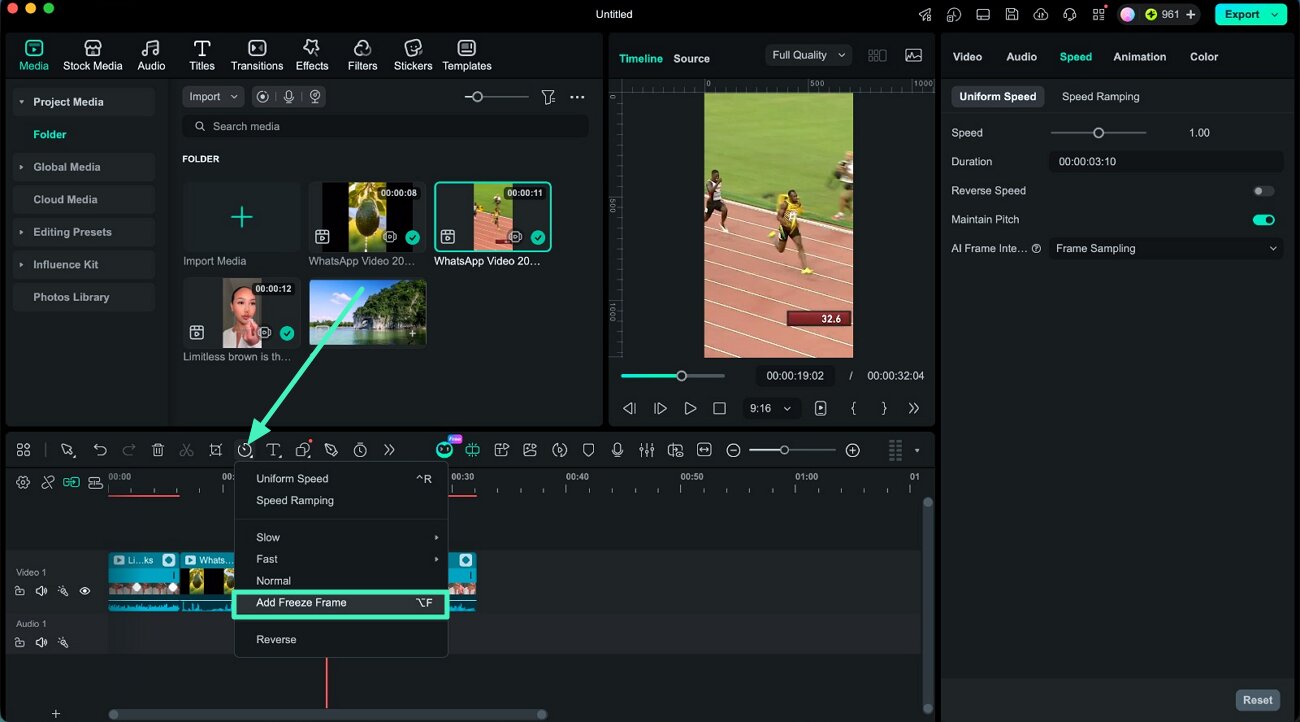
Task: Open the Slow submenu
Action: pos(341,537)
